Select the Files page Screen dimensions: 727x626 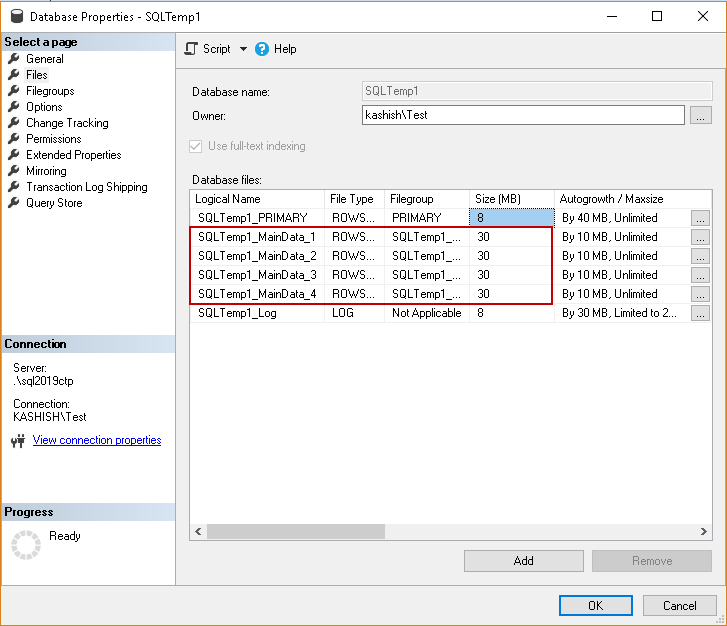[x=37, y=75]
